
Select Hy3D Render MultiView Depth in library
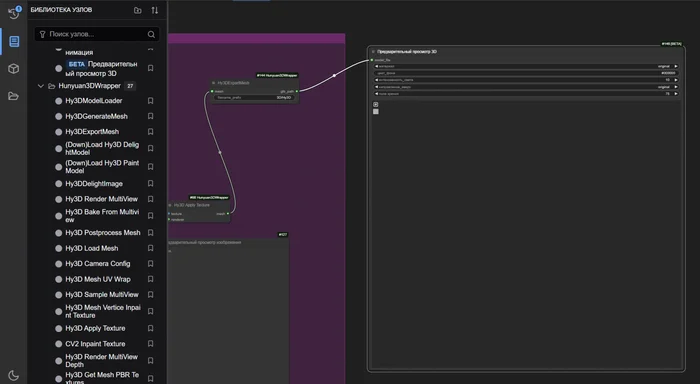click(x=102, y=360)
